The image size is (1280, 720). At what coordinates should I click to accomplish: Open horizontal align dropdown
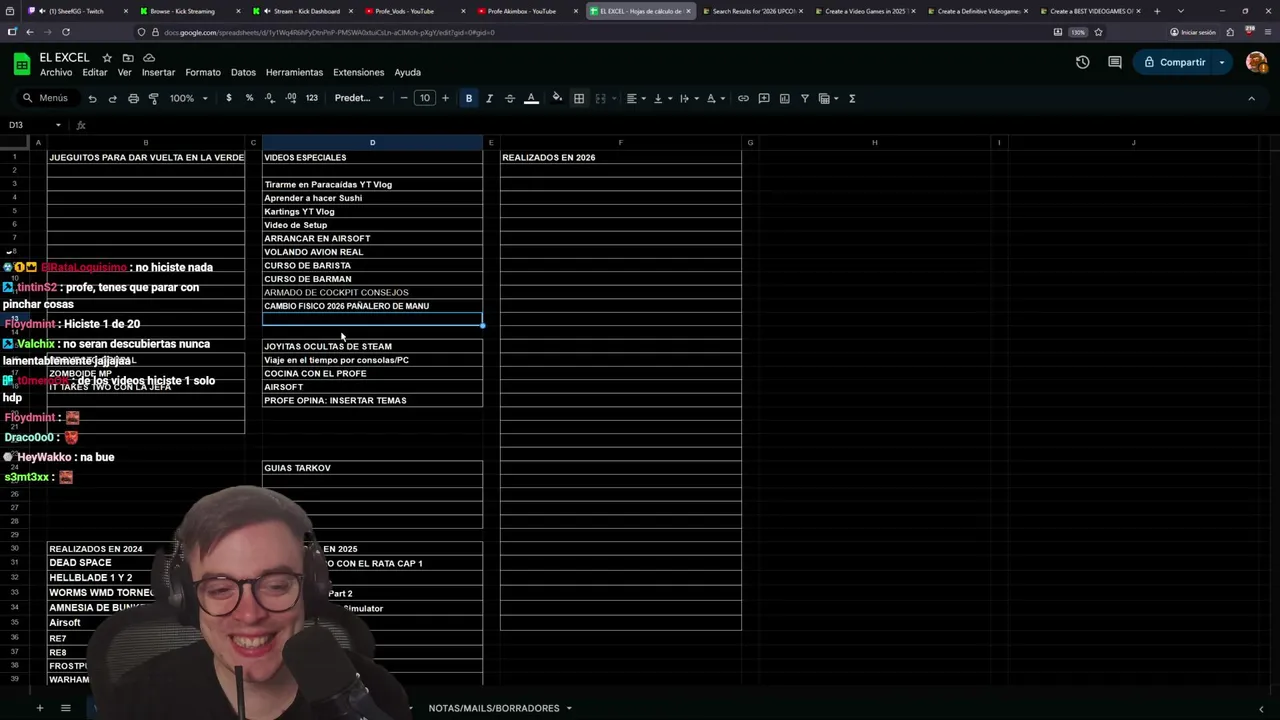click(636, 98)
